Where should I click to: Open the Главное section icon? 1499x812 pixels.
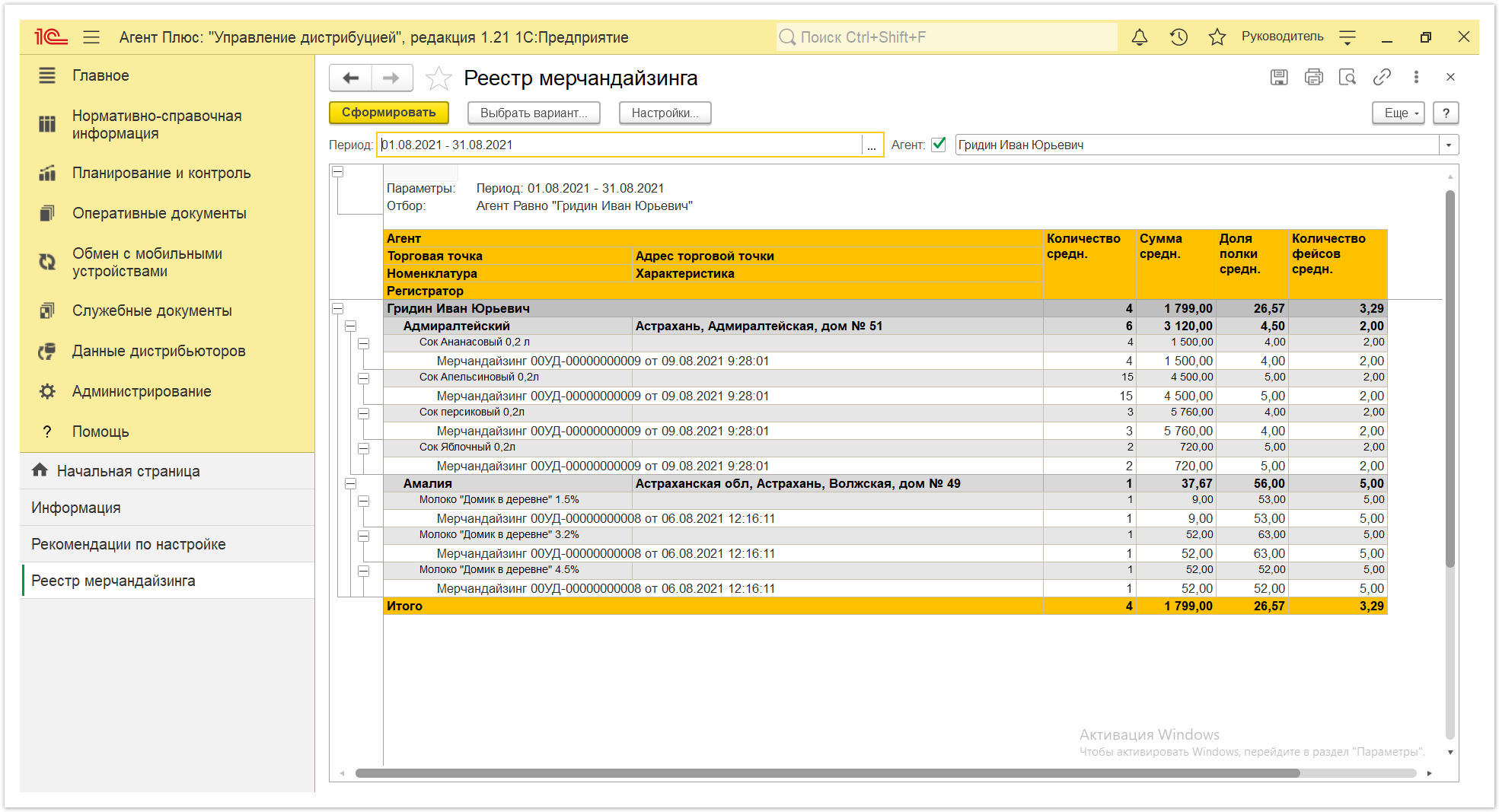point(47,75)
